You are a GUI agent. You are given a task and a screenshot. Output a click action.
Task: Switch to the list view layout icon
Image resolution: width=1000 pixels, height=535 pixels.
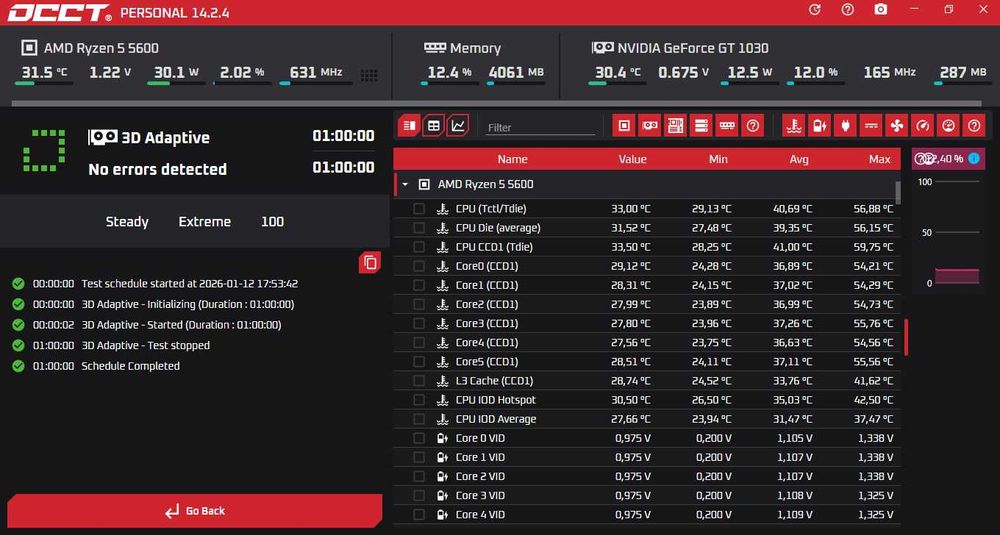pos(409,126)
